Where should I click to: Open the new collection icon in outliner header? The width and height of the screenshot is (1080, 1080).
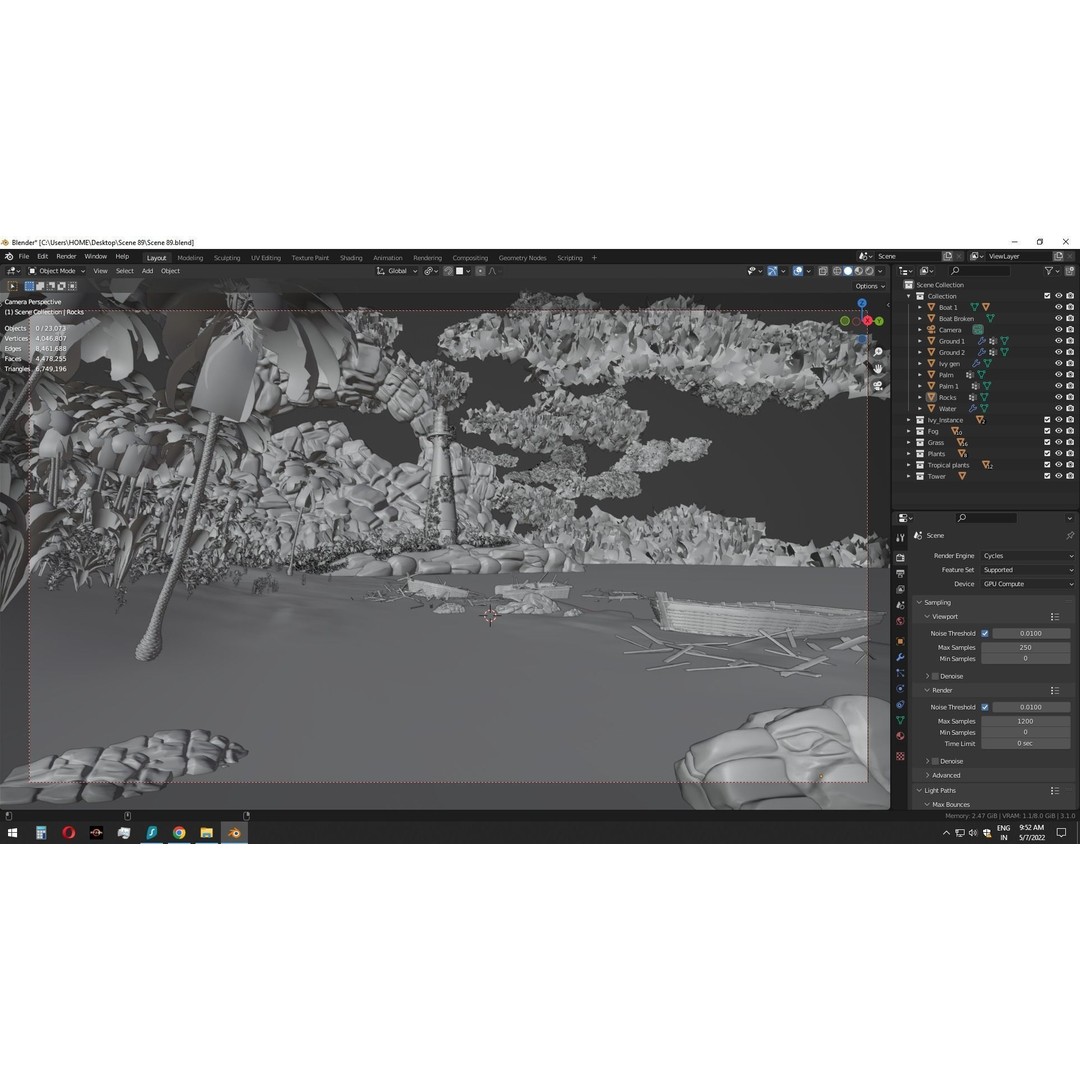click(x=1070, y=271)
